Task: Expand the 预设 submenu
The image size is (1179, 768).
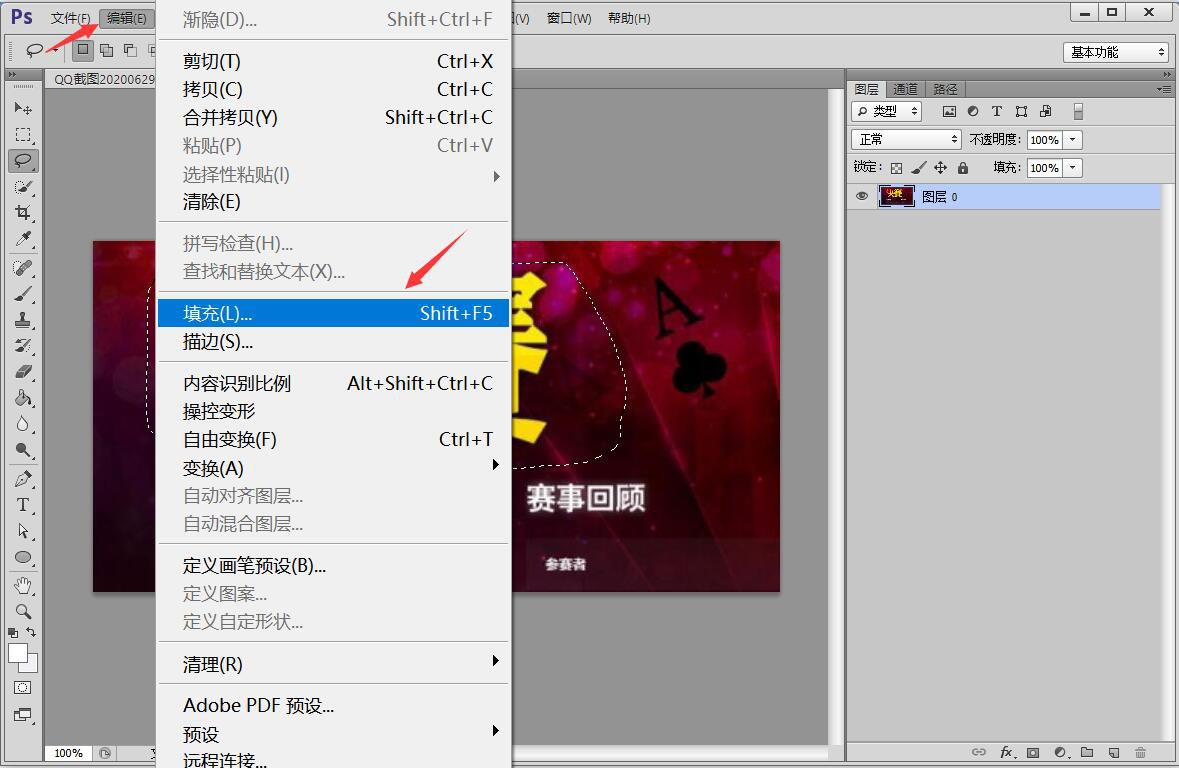Action: 333,733
